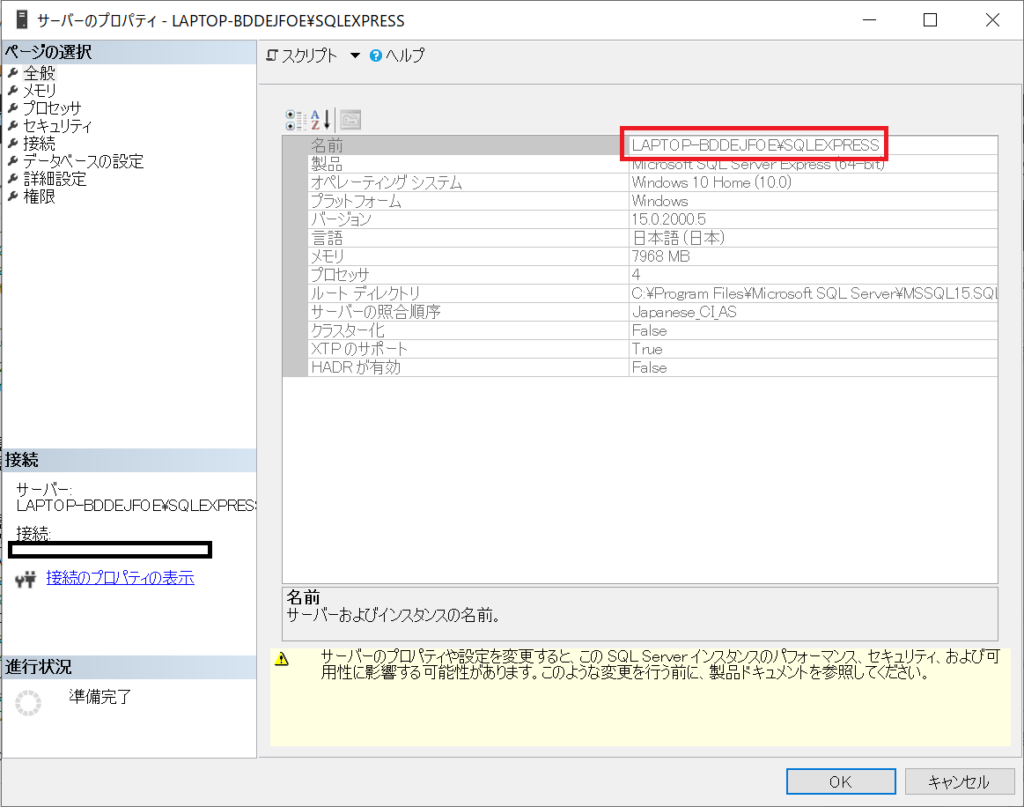Click the キャンセル button

tap(958, 781)
